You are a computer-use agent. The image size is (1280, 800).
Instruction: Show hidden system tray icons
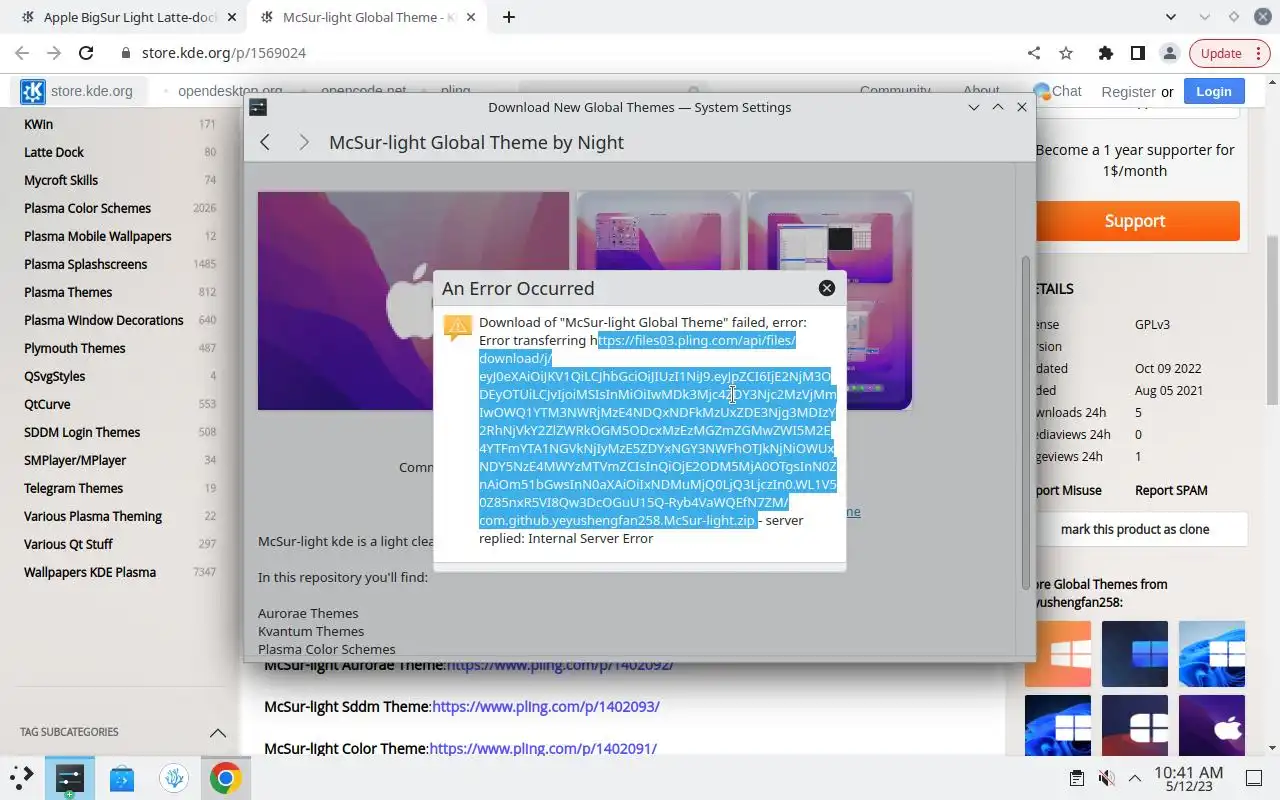(1135, 778)
